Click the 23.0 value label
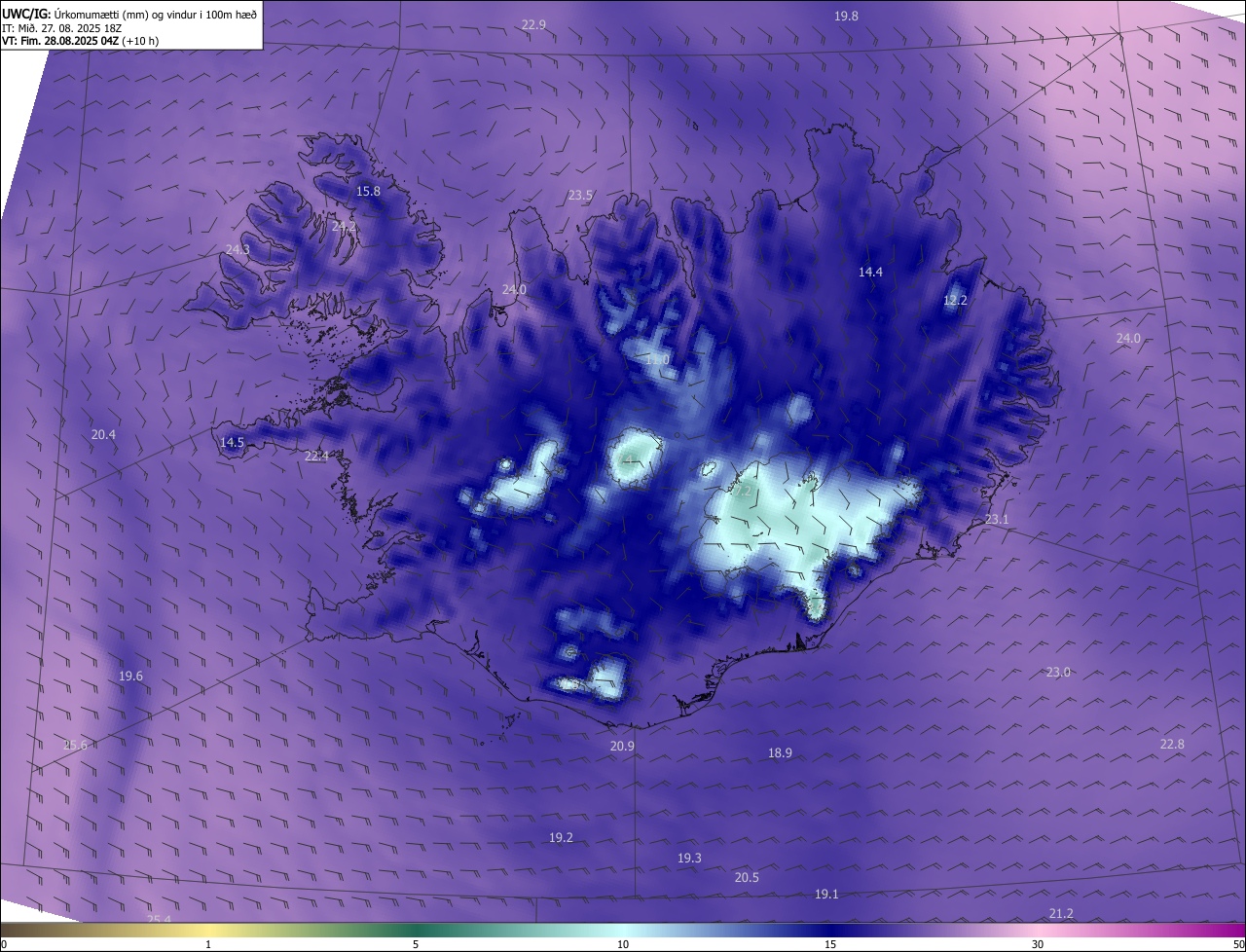This screenshot has height=952, width=1246. coord(1058,672)
